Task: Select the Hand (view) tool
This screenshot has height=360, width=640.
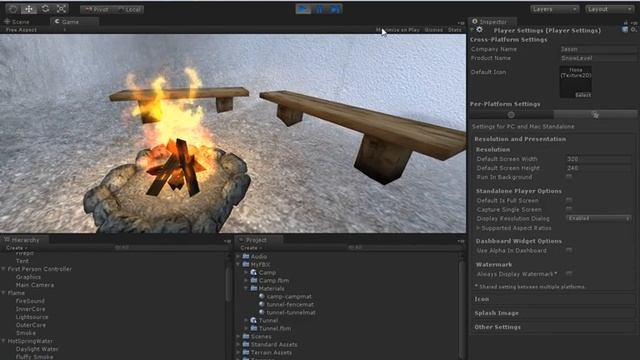Action: (13, 9)
